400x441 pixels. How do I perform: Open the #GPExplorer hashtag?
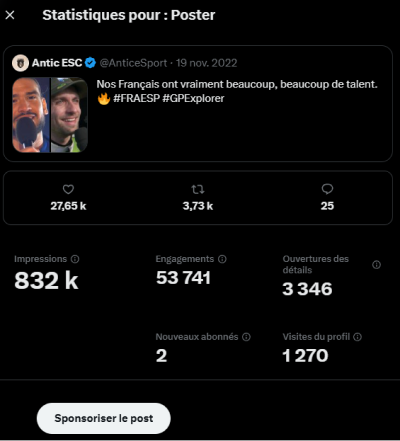(x=193, y=98)
